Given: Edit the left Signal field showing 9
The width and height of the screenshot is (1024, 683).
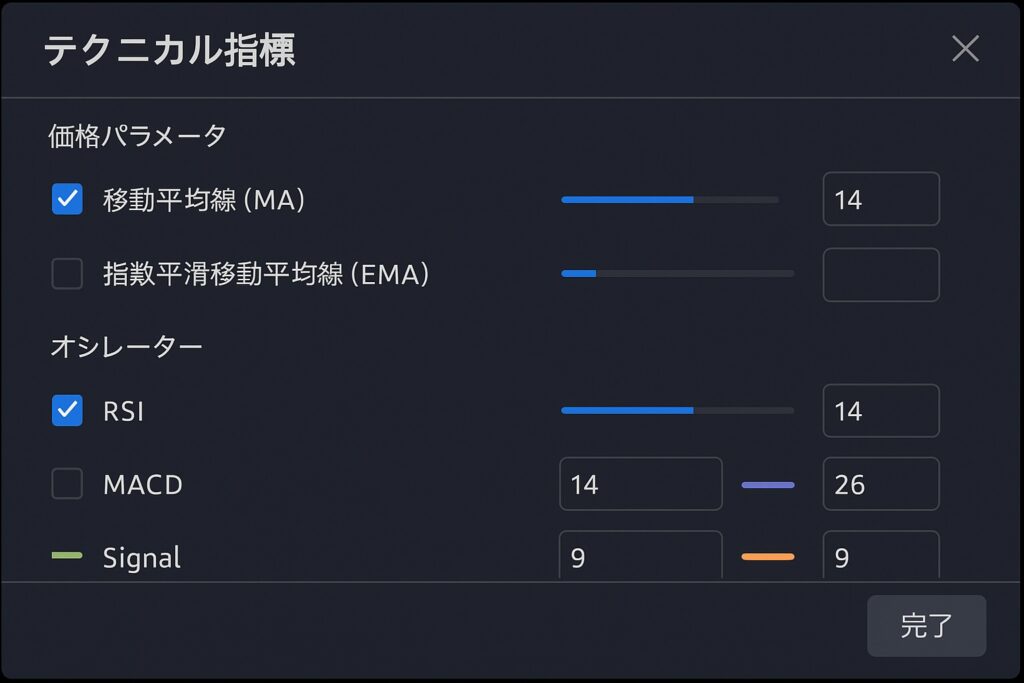Looking at the screenshot, I should (x=641, y=555).
